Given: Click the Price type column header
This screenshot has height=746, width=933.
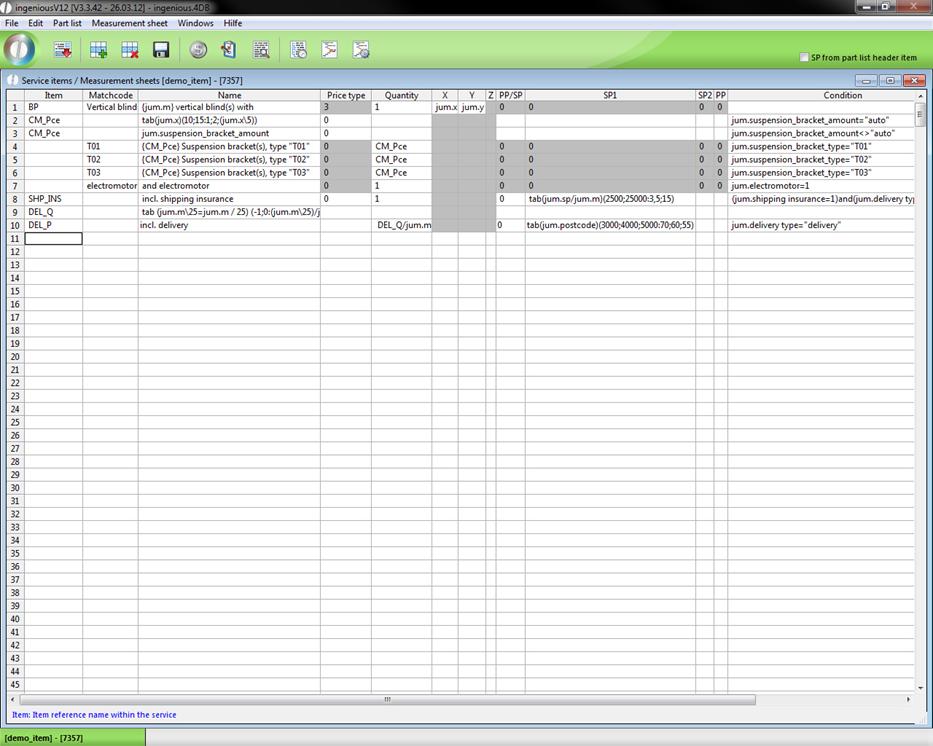Looking at the screenshot, I should coord(345,95).
